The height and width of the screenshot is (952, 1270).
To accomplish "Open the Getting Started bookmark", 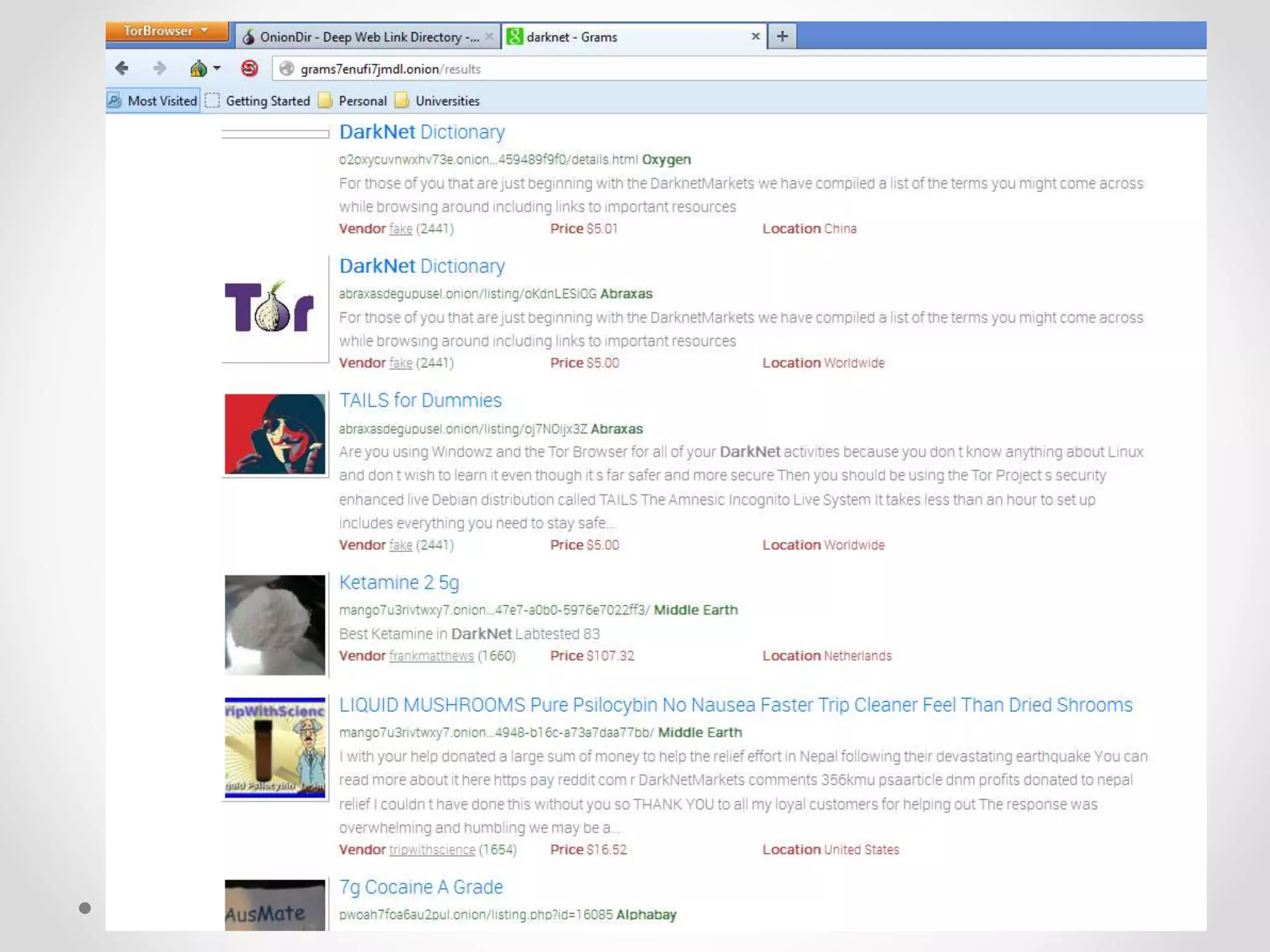I will [x=257, y=101].
